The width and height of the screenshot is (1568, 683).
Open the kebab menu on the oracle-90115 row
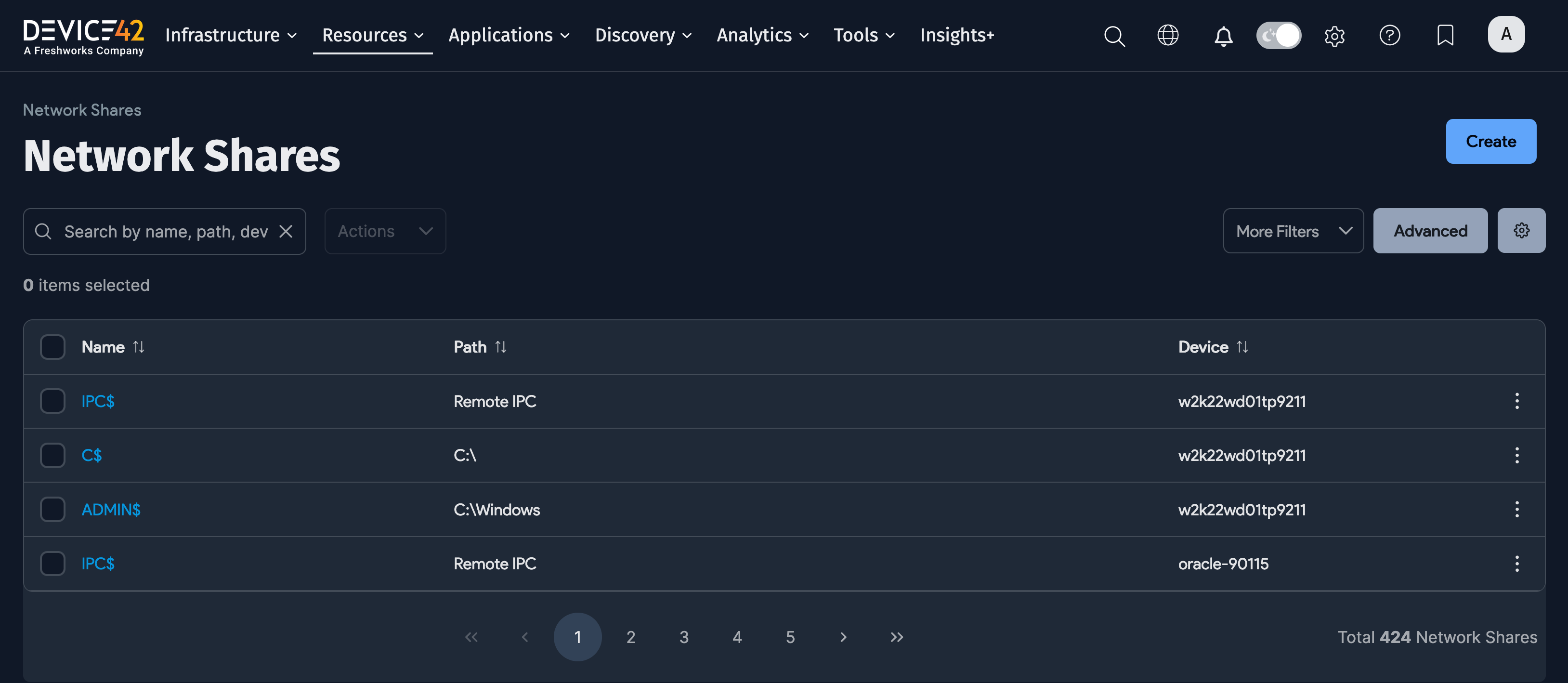tap(1517, 564)
